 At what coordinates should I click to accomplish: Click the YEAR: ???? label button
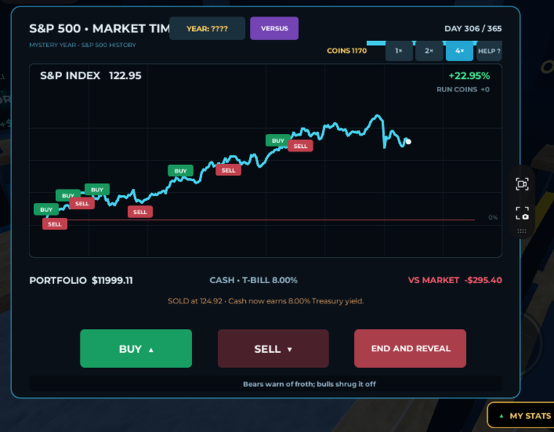click(x=207, y=28)
